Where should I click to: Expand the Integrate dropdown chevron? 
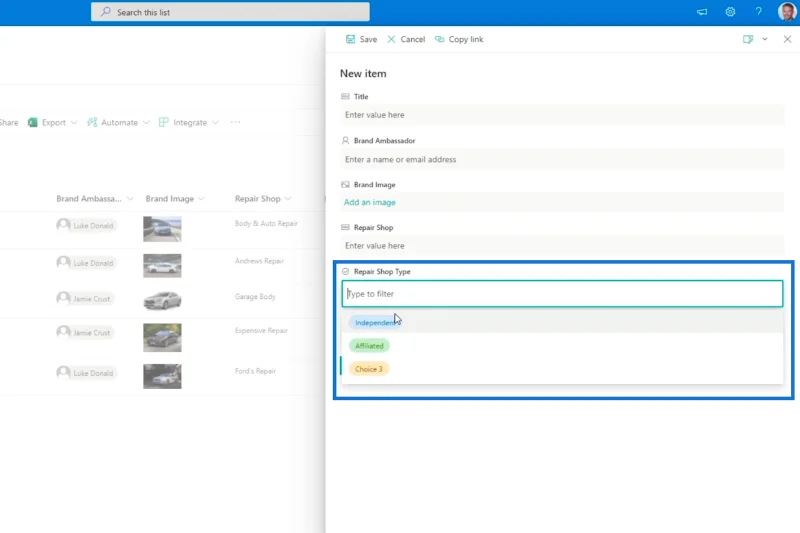[215, 122]
